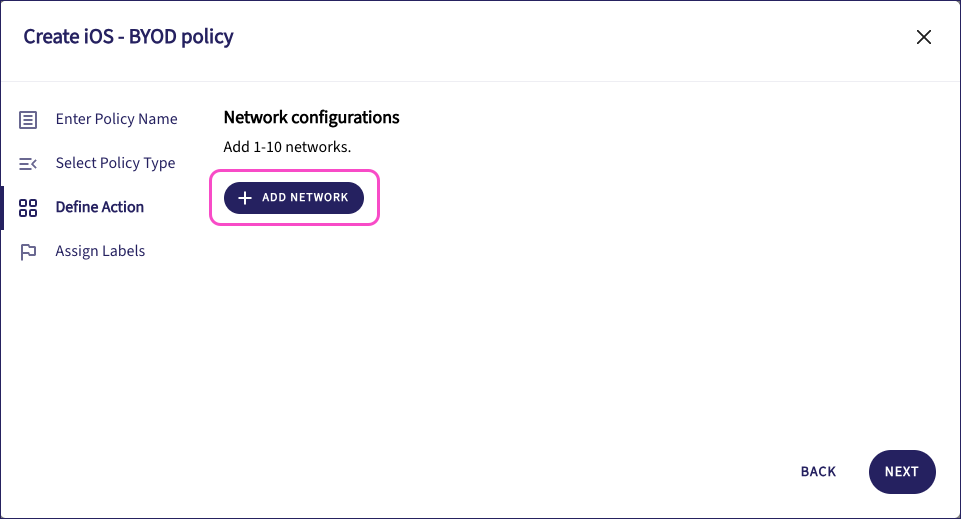The image size is (961, 519).
Task: Jump to the Assign Labels step
Action: point(100,251)
